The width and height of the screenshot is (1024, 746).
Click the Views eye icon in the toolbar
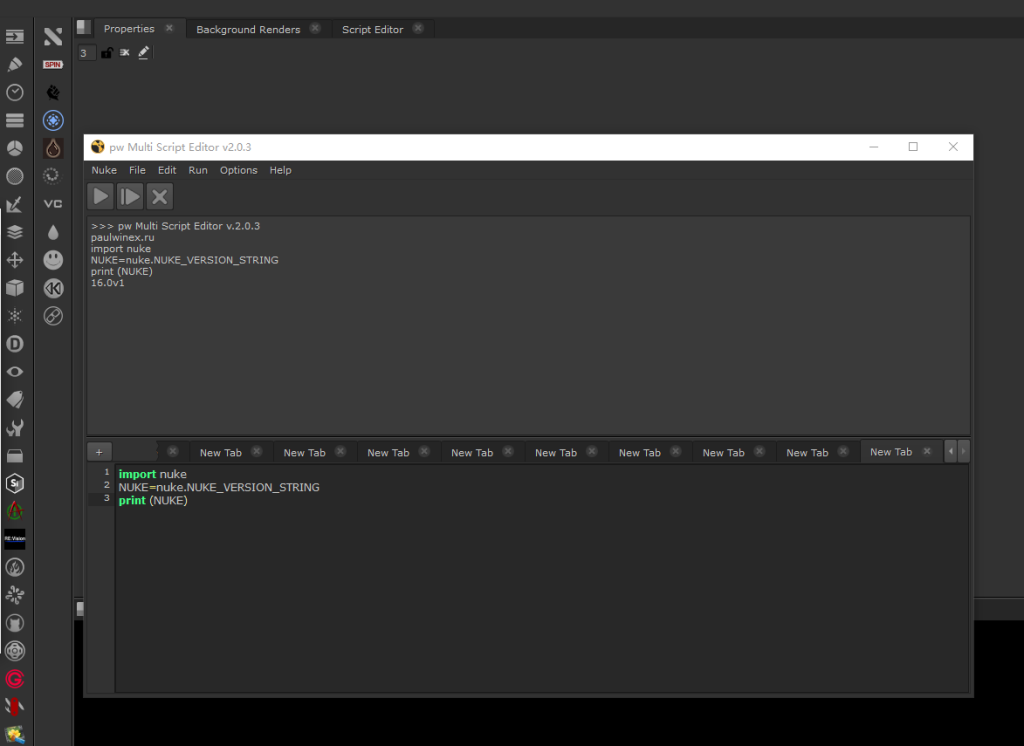coord(15,372)
